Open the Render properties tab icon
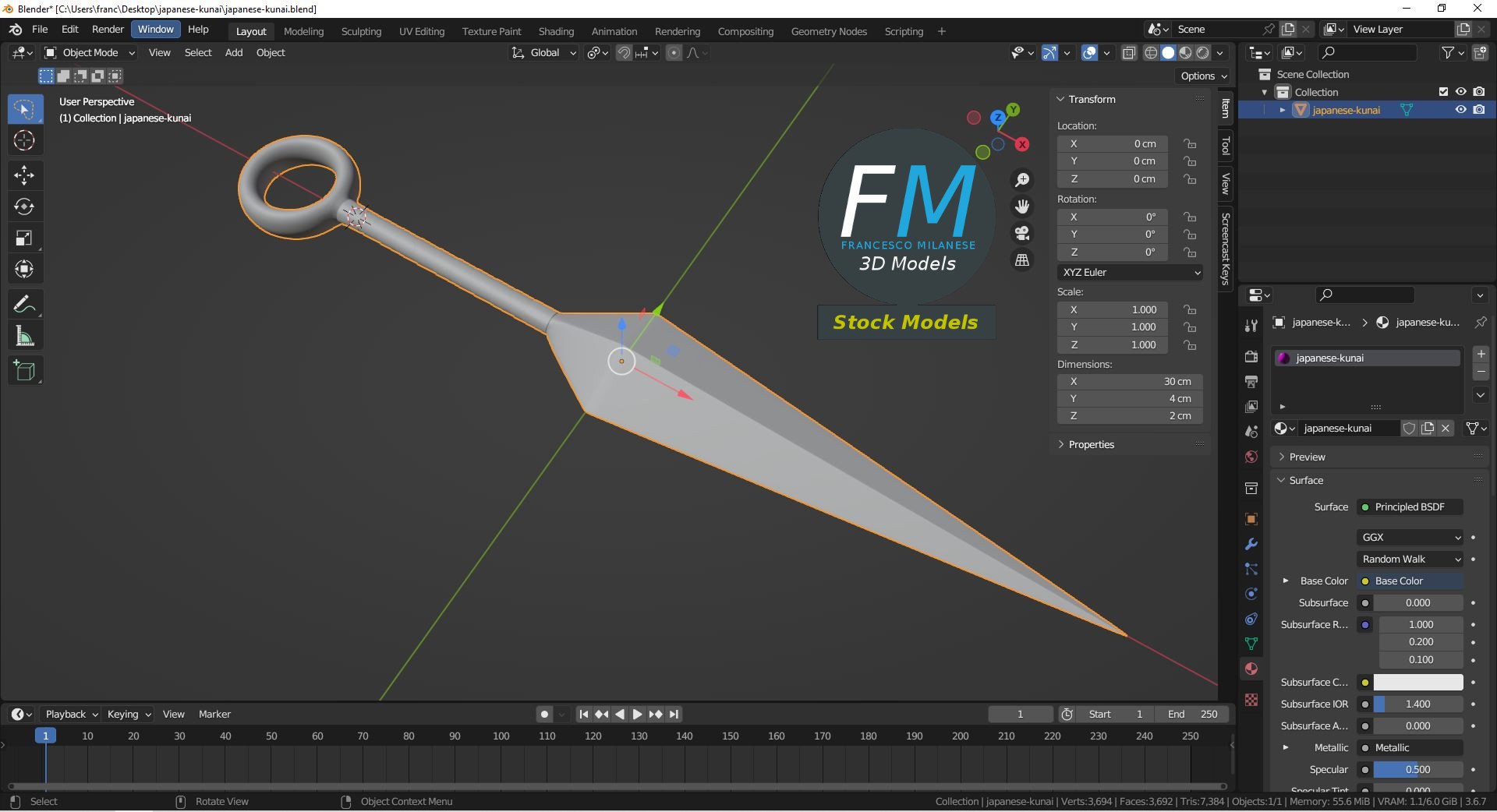This screenshot has width=1497, height=812. click(x=1251, y=356)
